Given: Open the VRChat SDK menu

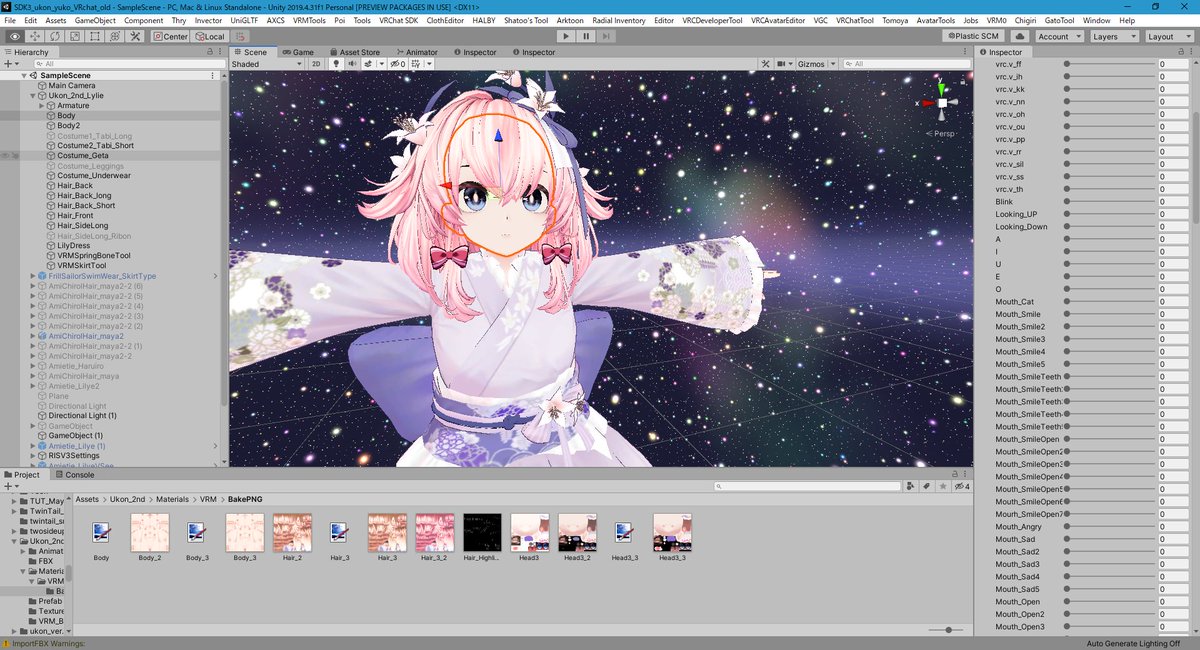Looking at the screenshot, I should coord(398,20).
